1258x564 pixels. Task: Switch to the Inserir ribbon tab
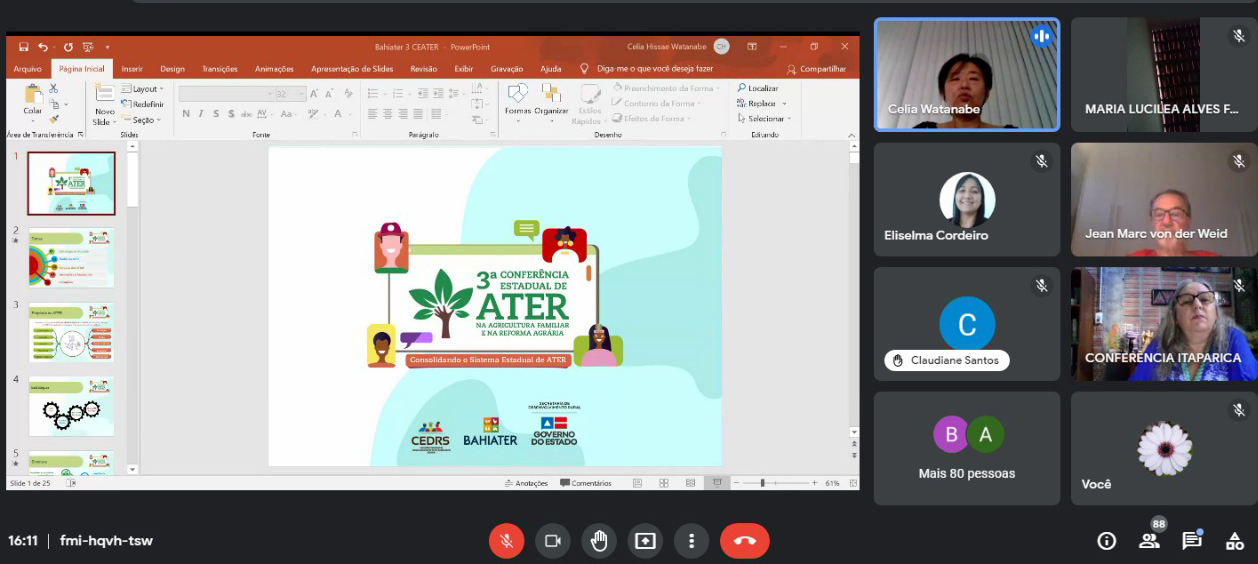point(132,69)
